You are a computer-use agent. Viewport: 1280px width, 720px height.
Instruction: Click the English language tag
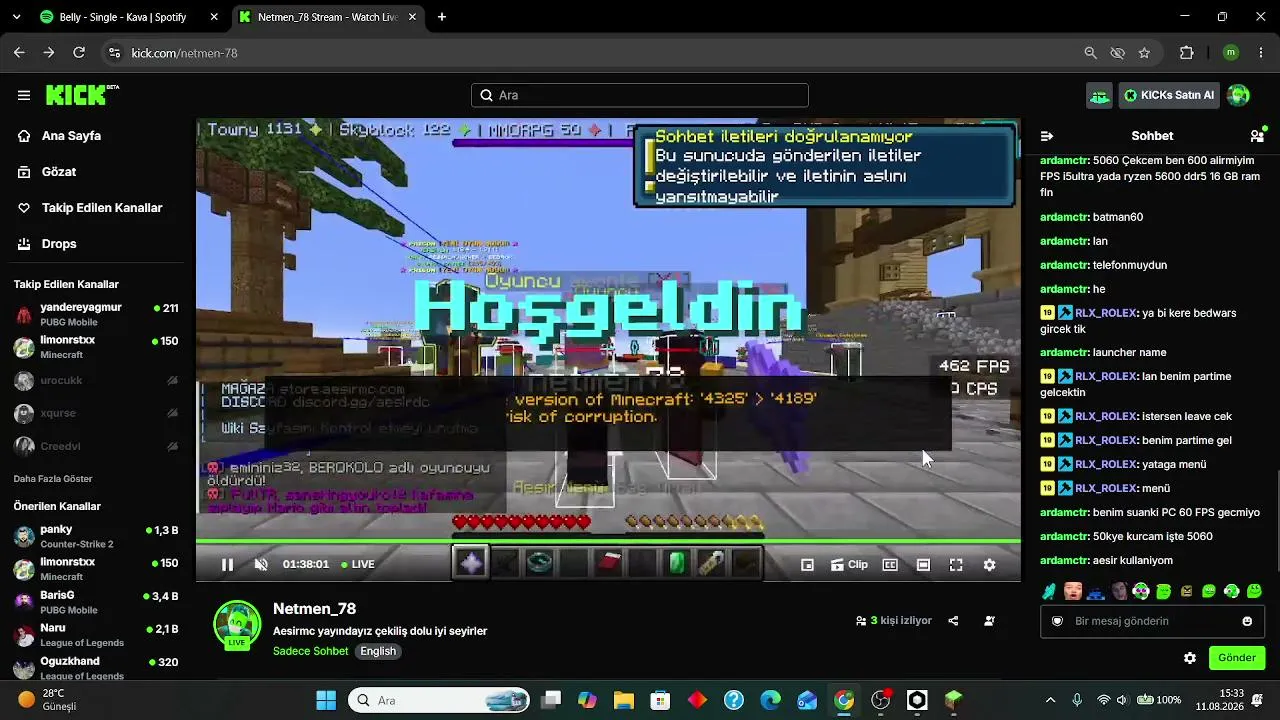[x=378, y=651]
